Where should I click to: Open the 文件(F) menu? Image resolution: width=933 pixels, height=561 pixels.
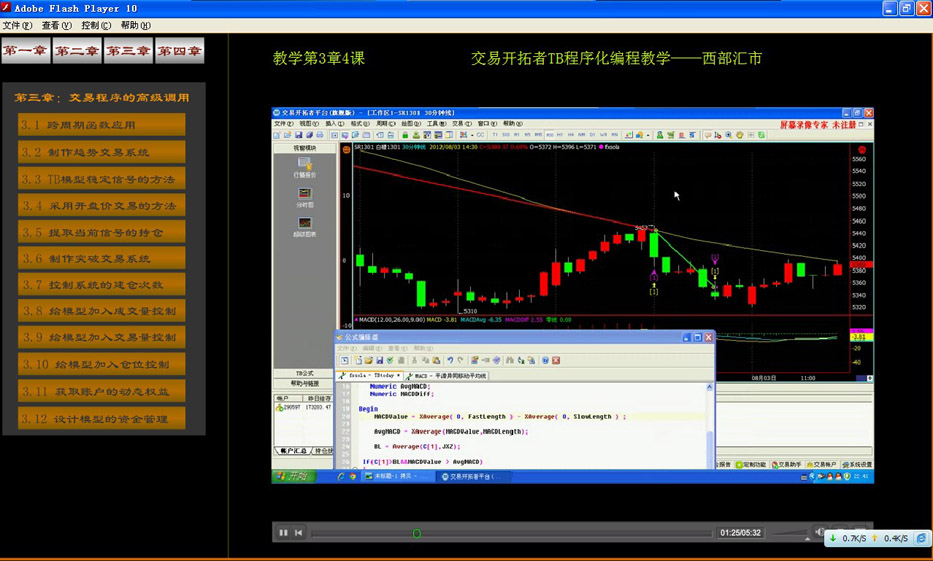click(x=17, y=25)
